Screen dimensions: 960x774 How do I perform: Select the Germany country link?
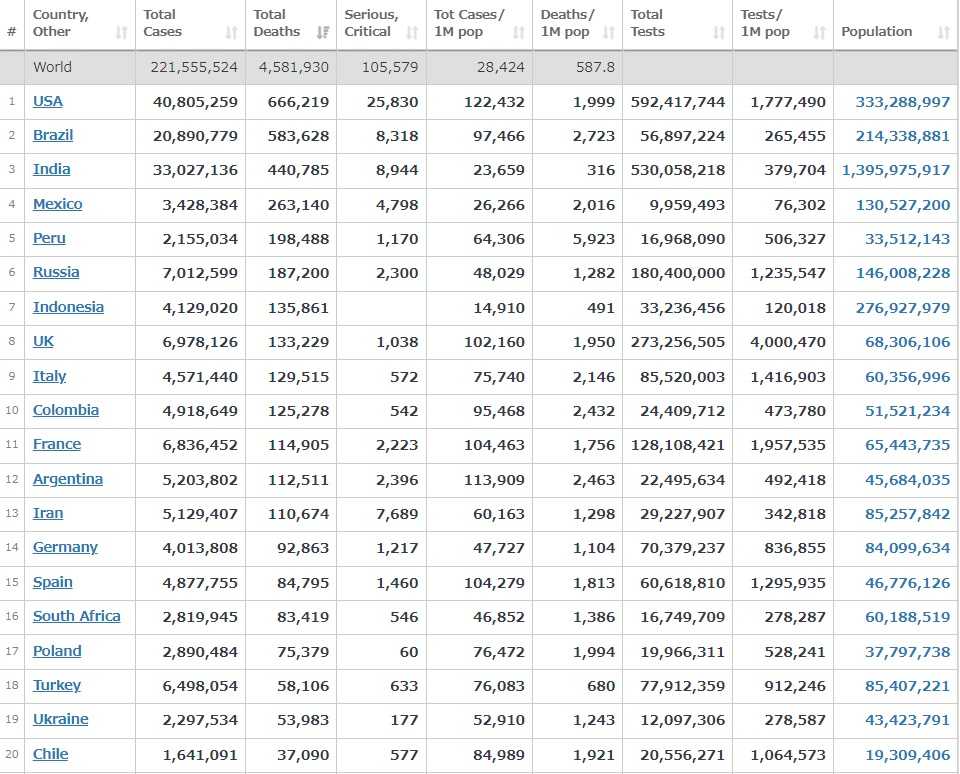point(65,547)
